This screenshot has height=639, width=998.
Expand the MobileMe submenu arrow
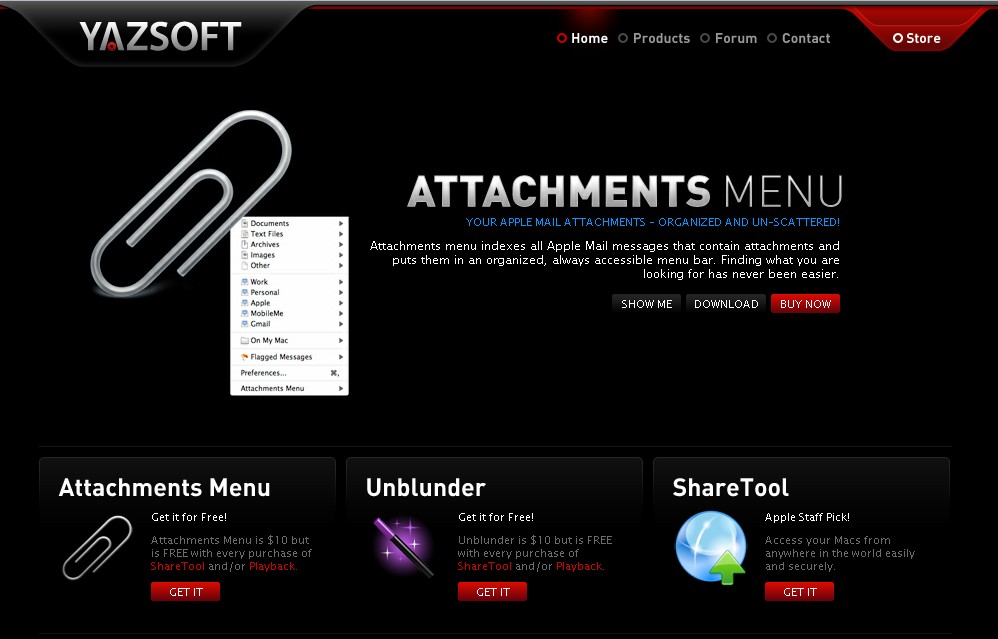coord(341,313)
